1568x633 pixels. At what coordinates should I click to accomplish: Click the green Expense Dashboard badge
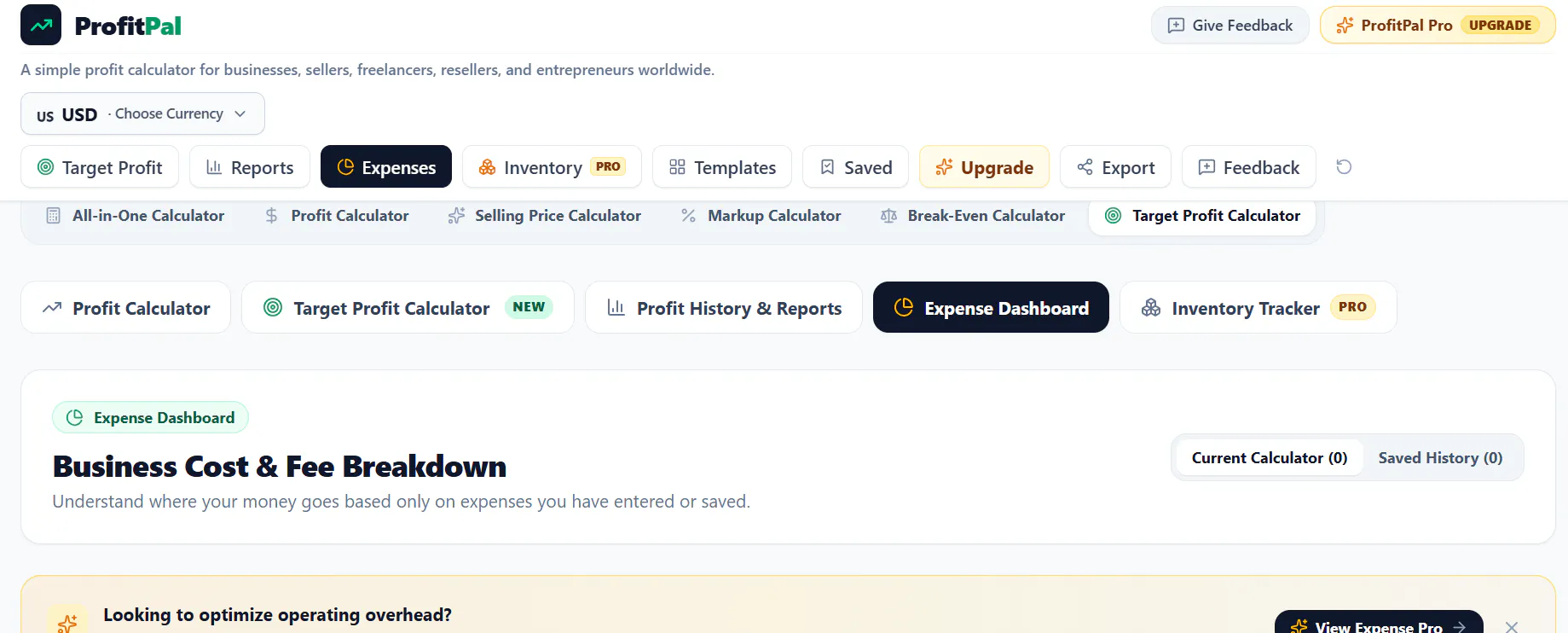click(150, 417)
